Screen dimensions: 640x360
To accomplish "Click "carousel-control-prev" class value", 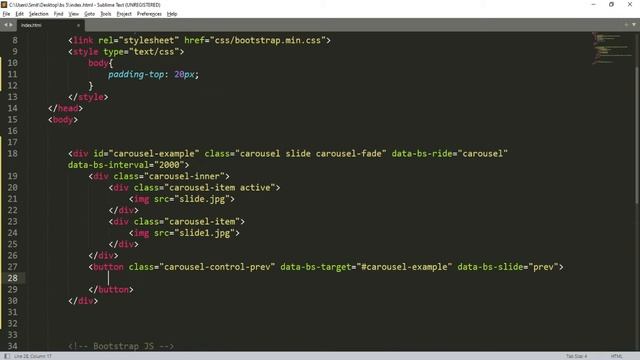I will [x=217, y=267].
